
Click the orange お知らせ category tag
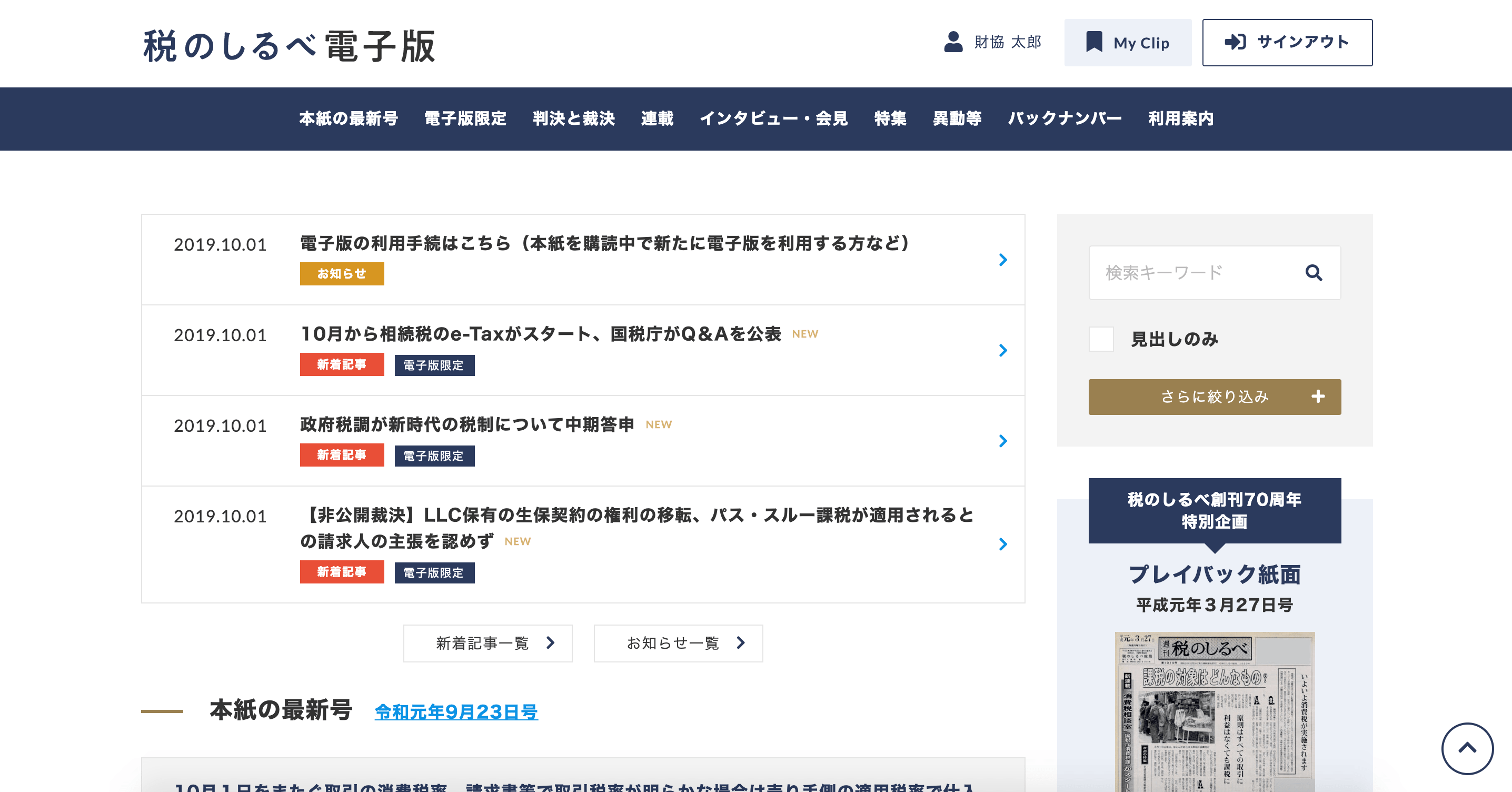pyautogui.click(x=342, y=274)
